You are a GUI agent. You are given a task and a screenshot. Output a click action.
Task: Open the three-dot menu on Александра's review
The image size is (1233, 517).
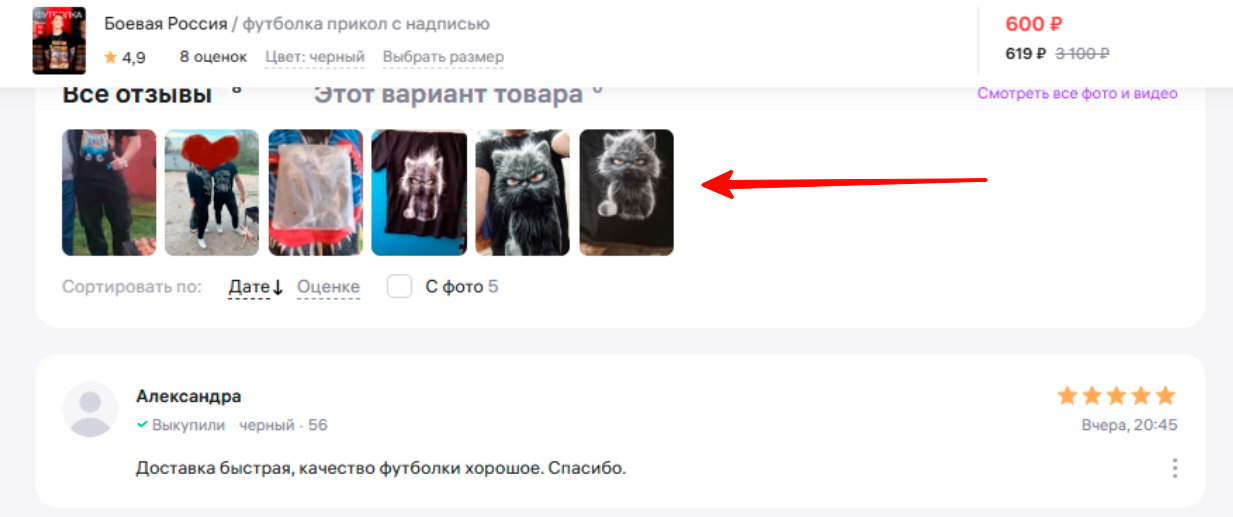tap(1174, 468)
